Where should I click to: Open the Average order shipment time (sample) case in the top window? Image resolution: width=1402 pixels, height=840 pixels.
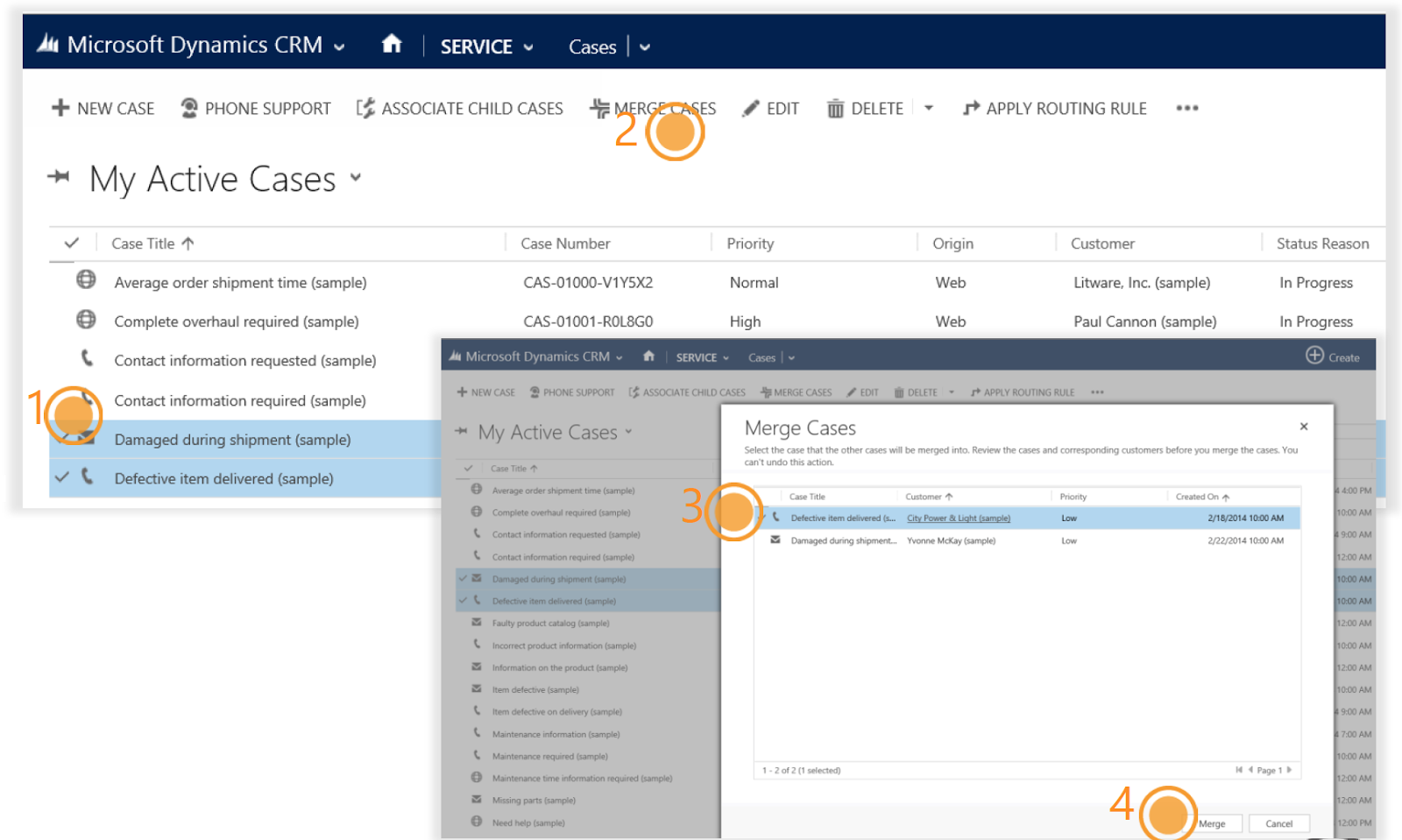tap(240, 282)
